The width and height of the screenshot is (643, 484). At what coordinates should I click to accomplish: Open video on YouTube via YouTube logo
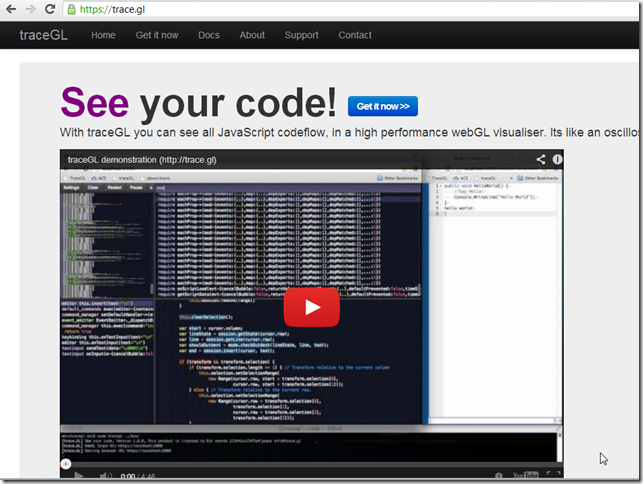(x=526, y=475)
